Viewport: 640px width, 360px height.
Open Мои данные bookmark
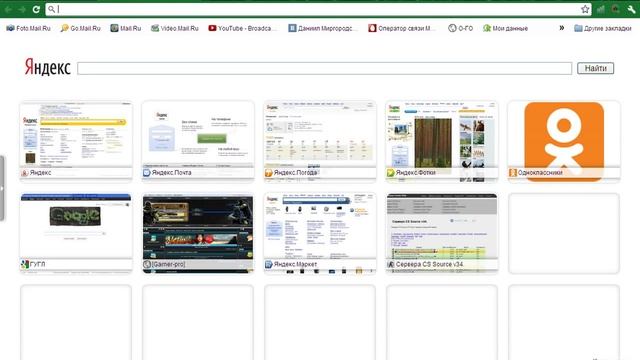505,28
